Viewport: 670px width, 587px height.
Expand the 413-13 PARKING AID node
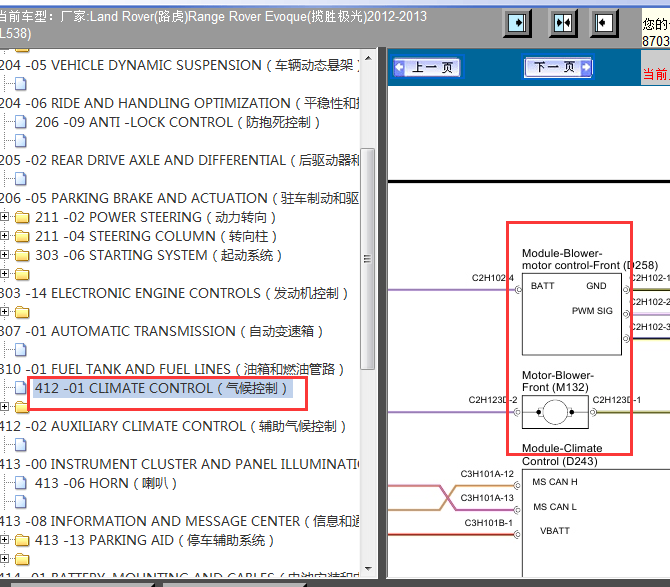(4, 540)
